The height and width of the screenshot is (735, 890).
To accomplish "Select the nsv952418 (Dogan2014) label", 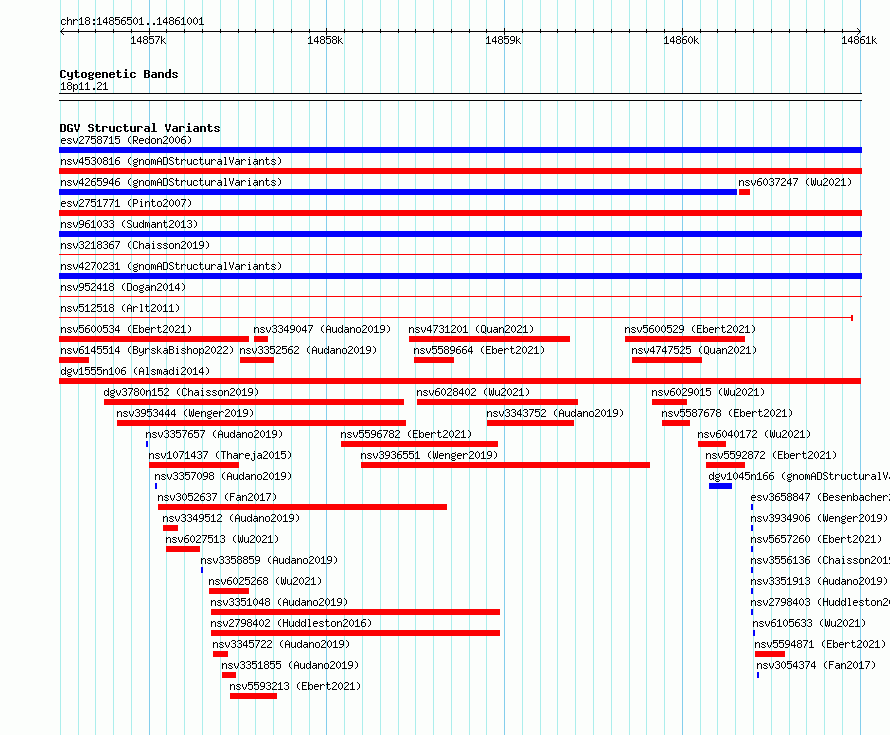I will pyautogui.click(x=123, y=287).
